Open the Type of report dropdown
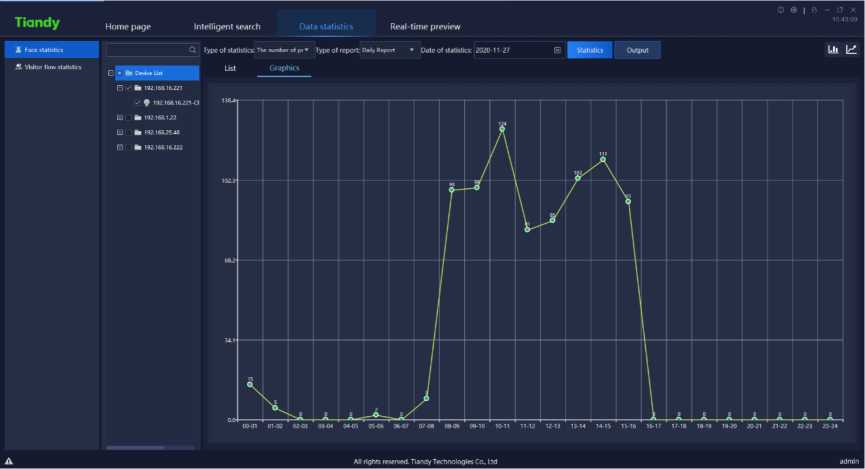The height and width of the screenshot is (469, 865). [389, 50]
